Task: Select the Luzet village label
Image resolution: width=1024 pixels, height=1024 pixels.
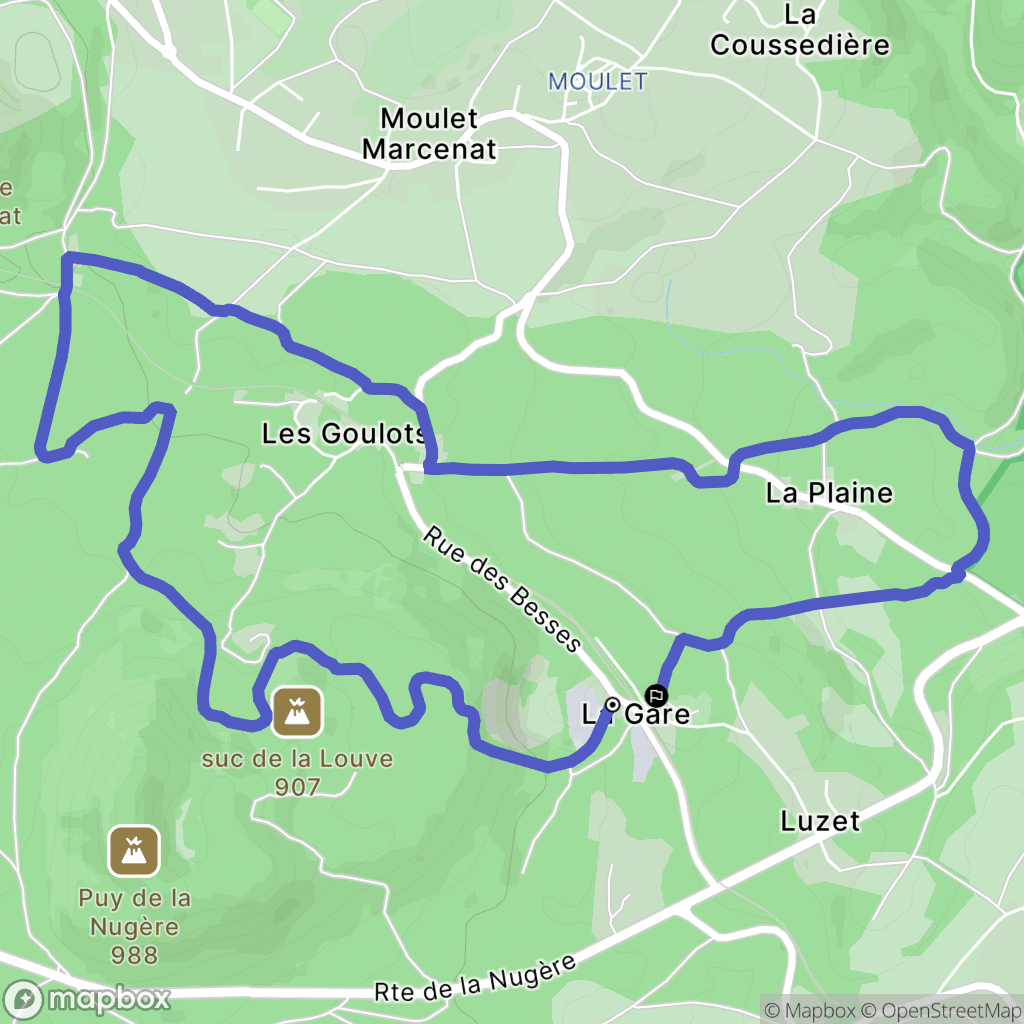Action: click(820, 821)
